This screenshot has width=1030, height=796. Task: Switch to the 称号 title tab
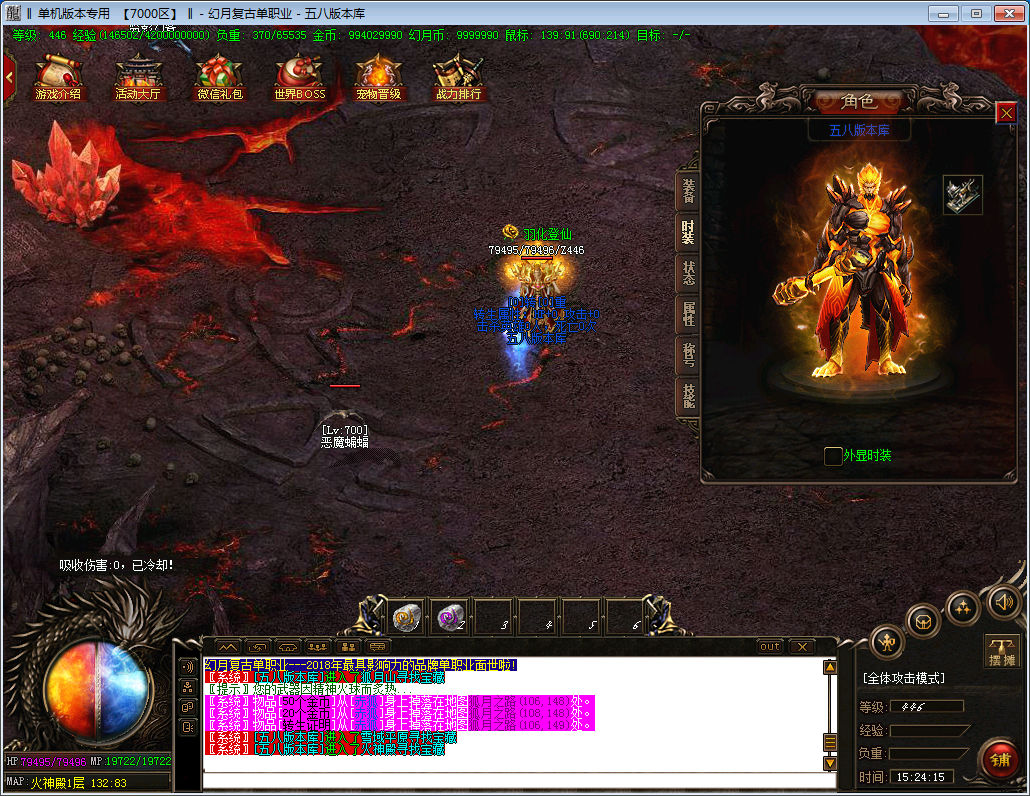pos(688,355)
